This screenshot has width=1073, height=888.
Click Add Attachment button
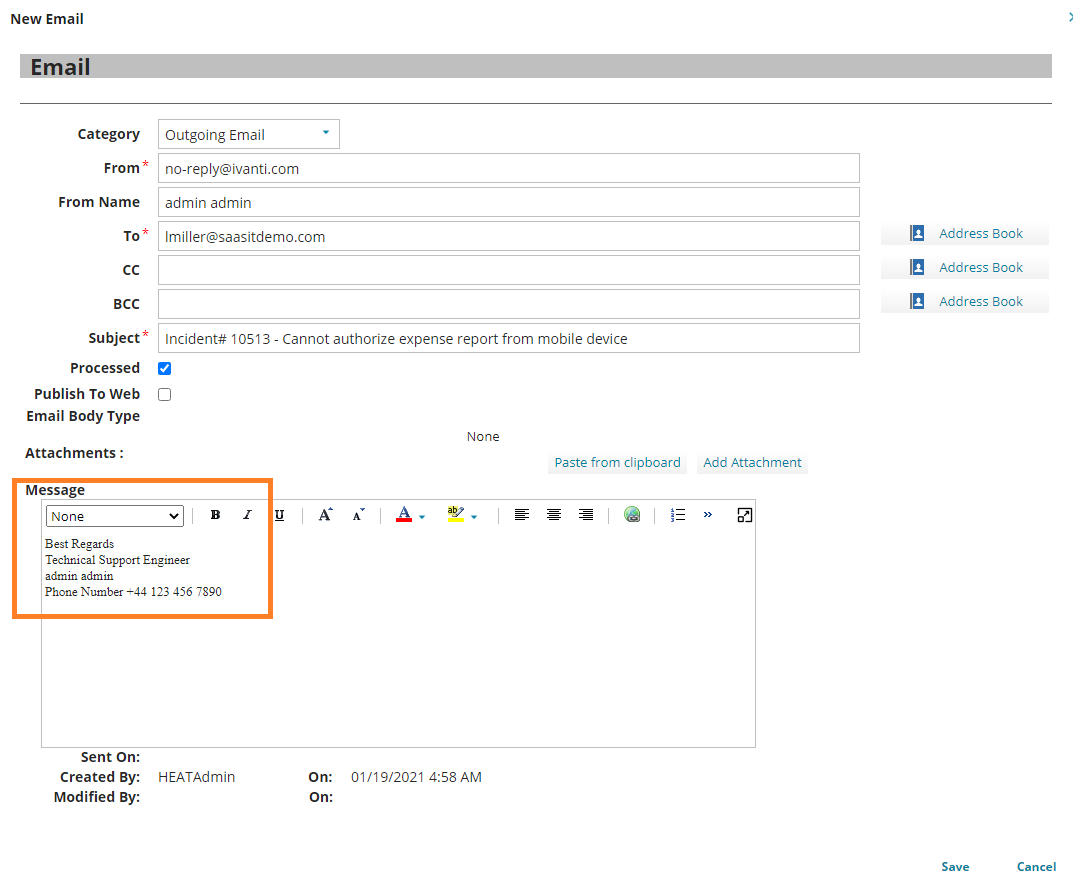752,463
